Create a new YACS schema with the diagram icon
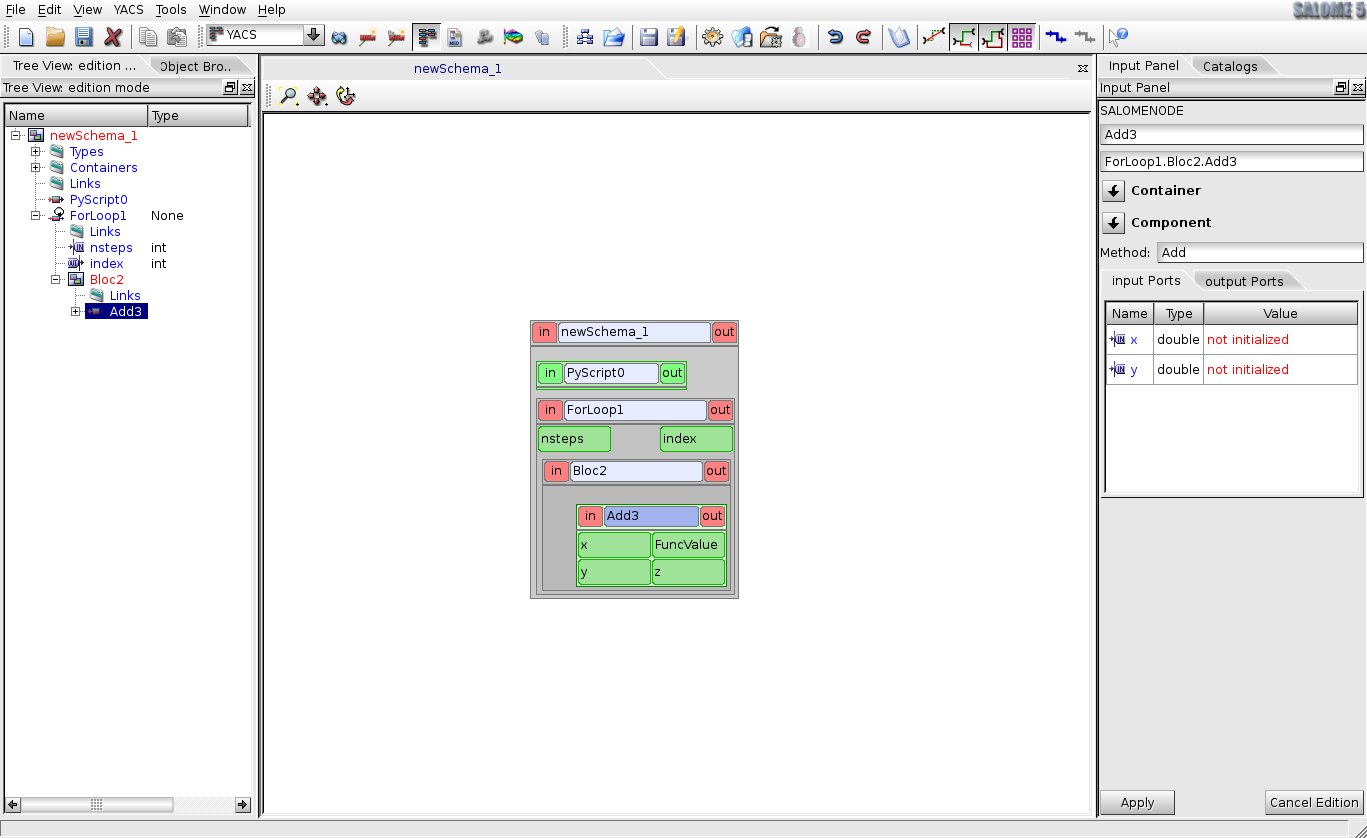Screen dimensions: 1367x838 [585, 37]
